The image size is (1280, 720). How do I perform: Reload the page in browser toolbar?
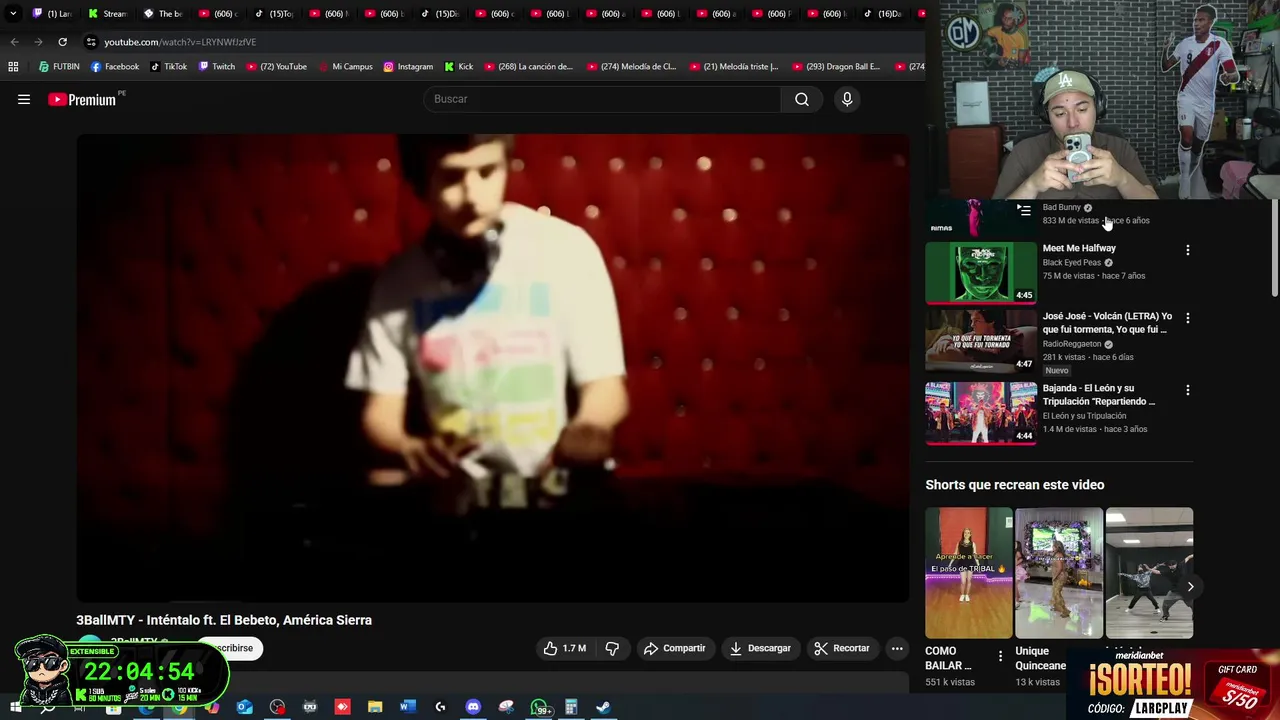pos(62,42)
